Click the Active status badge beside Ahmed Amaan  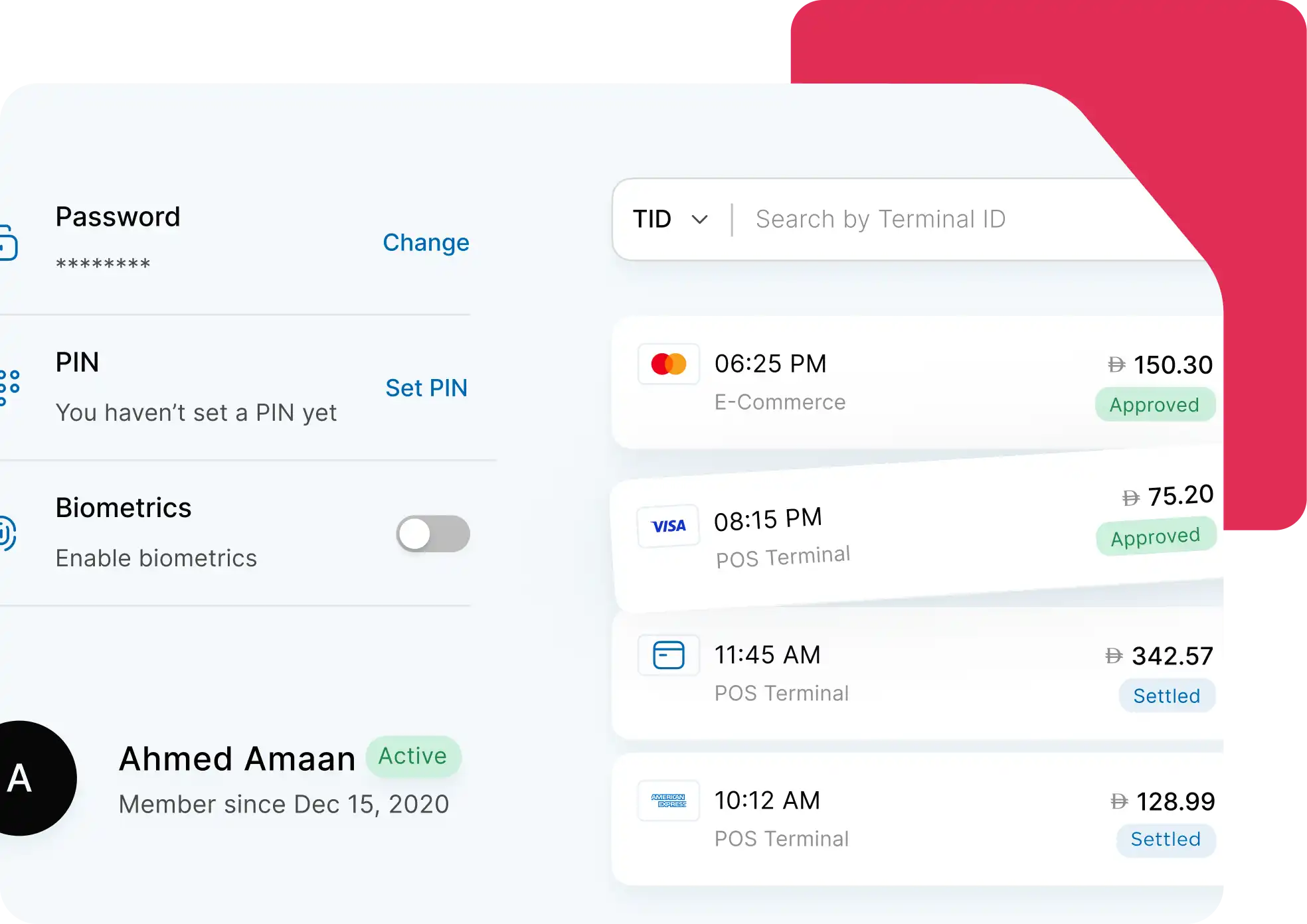412,756
